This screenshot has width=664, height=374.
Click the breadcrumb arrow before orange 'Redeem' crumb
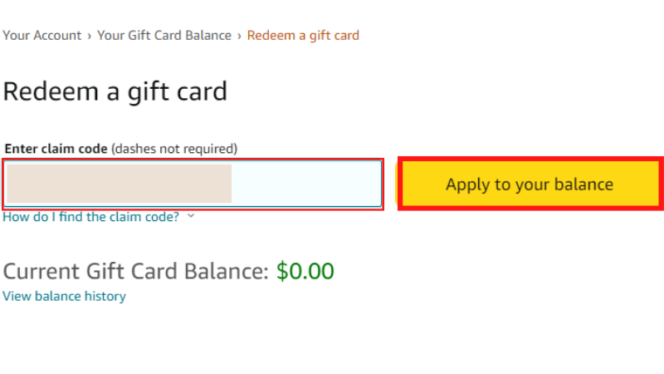239,36
